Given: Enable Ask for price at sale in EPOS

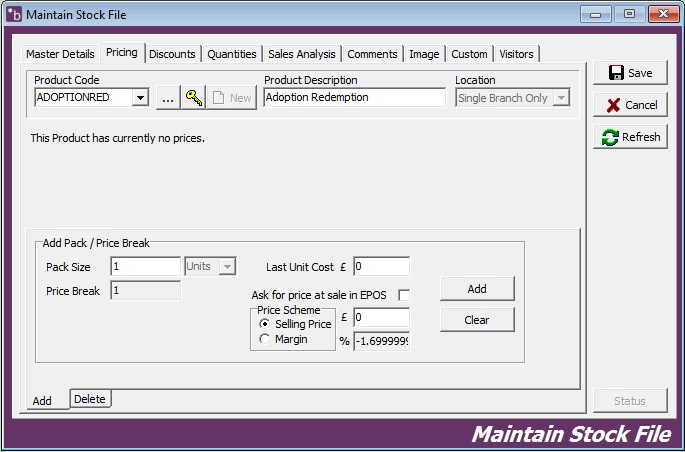Looking at the screenshot, I should [404, 295].
